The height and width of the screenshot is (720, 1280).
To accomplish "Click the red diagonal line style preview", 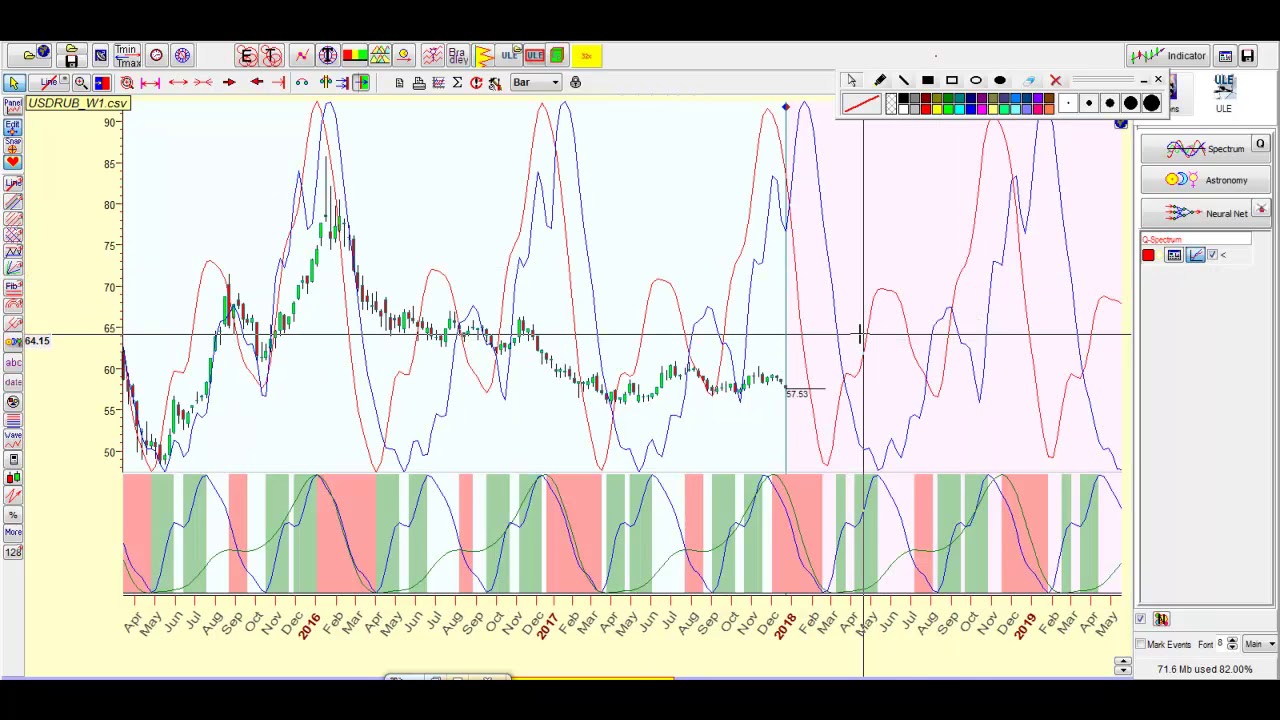I will pos(862,103).
